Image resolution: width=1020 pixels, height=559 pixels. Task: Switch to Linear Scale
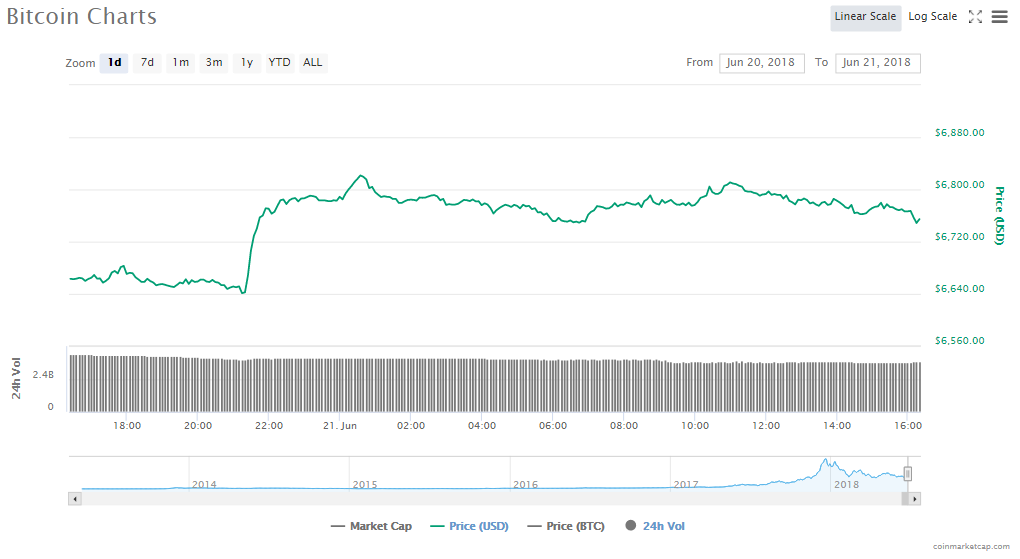(x=865, y=17)
